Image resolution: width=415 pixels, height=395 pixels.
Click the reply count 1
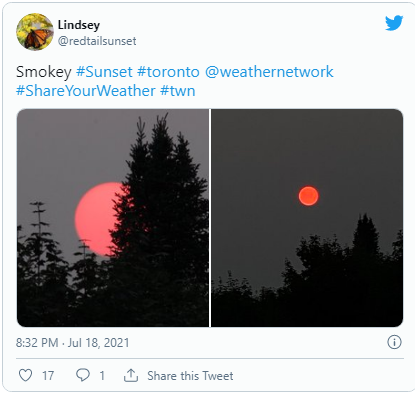pyautogui.click(x=102, y=376)
